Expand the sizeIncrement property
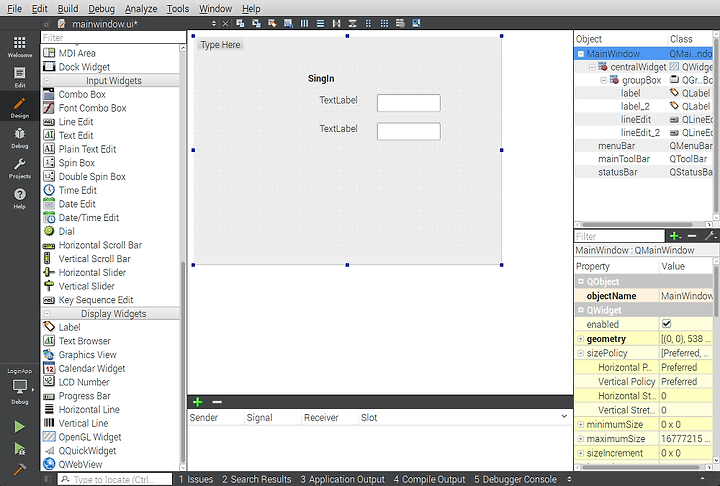The height and width of the screenshot is (486, 720). coord(580,453)
